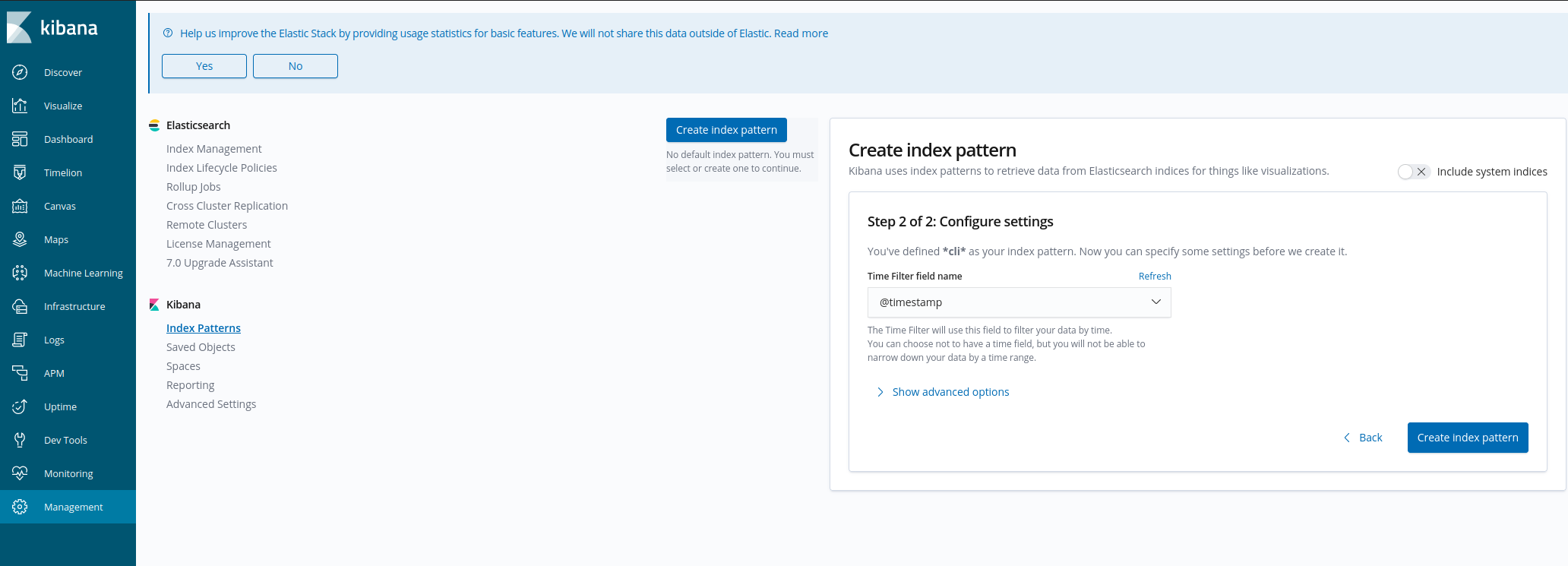1568x566 pixels.
Task: Select APM label in the sidebar
Action: 54,373
